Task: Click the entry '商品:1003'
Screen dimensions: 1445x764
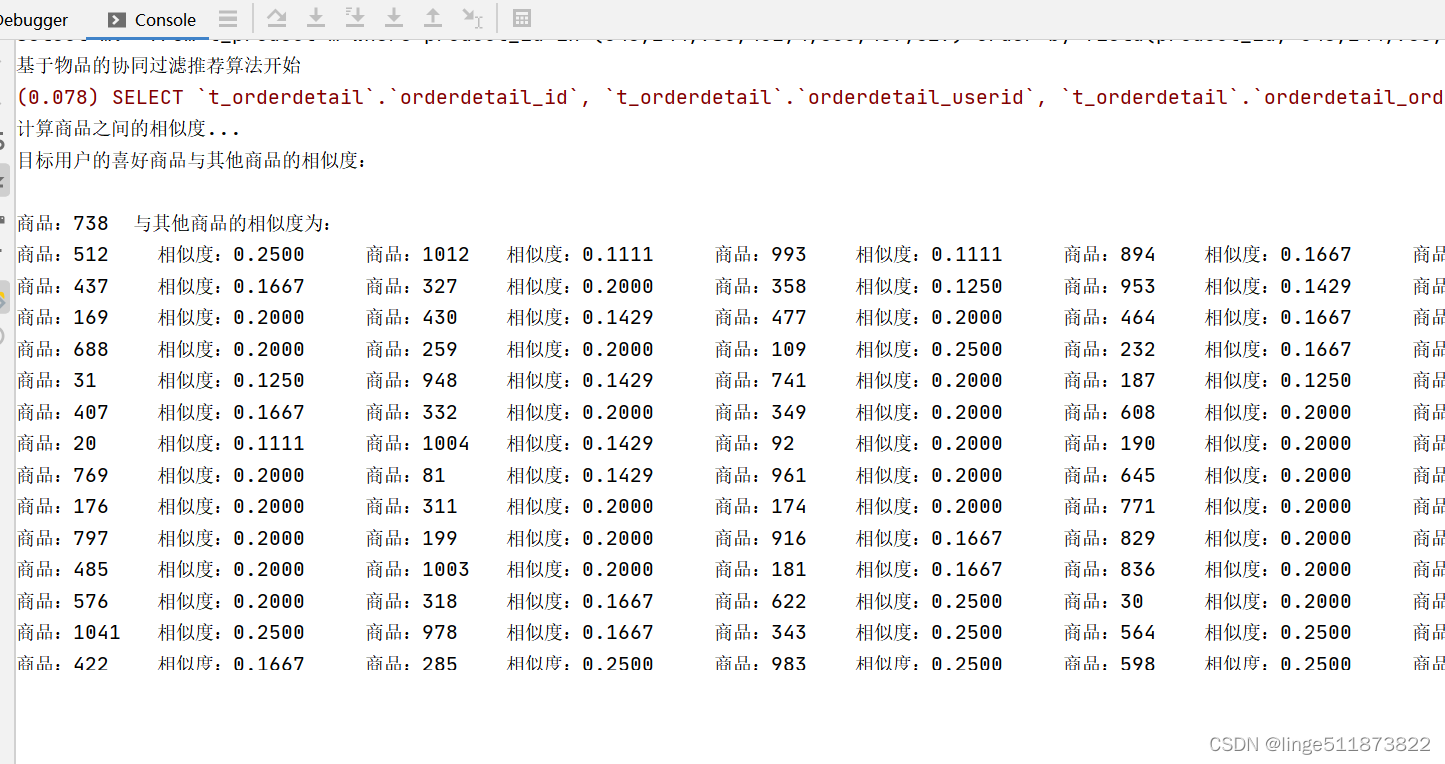Action: 418,569
